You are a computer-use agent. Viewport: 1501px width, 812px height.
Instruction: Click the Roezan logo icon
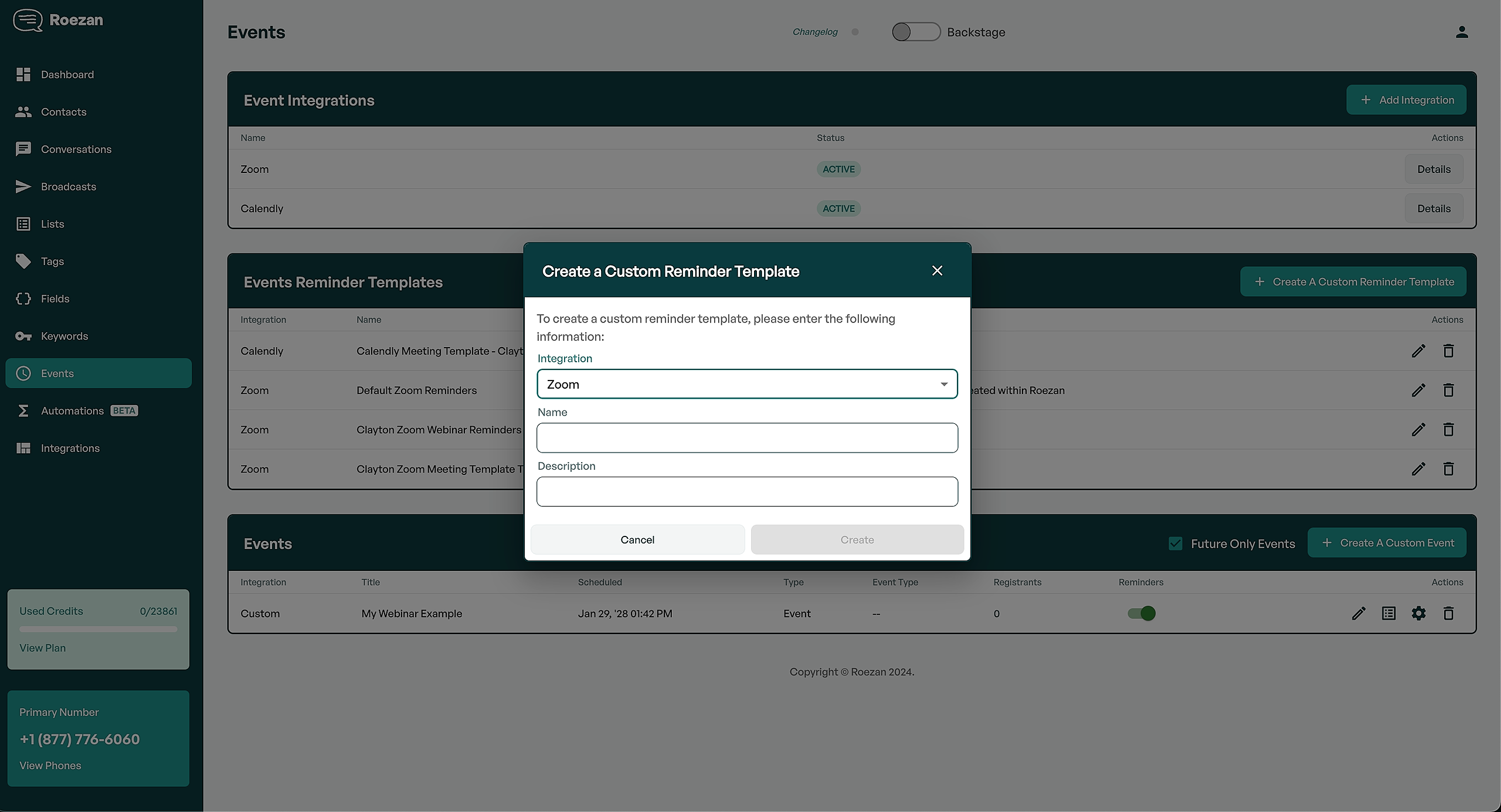[28, 20]
